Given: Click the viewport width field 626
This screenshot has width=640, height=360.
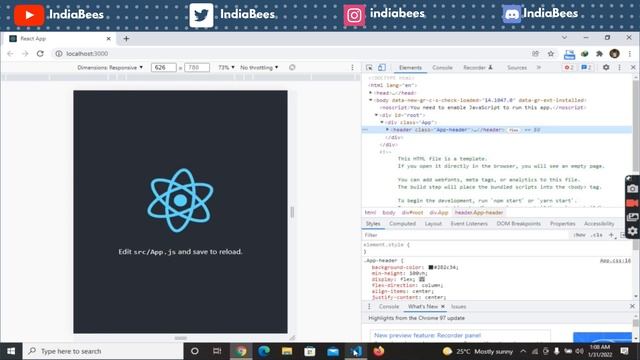Looking at the screenshot, I should 164,67.
